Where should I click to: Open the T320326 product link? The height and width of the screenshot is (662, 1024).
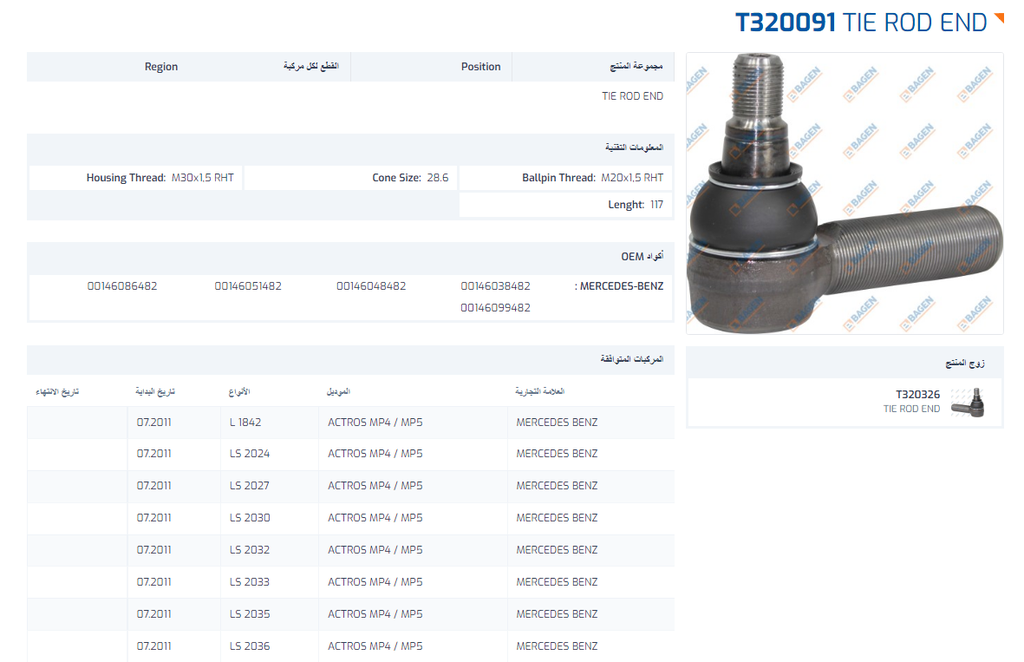coord(918,394)
